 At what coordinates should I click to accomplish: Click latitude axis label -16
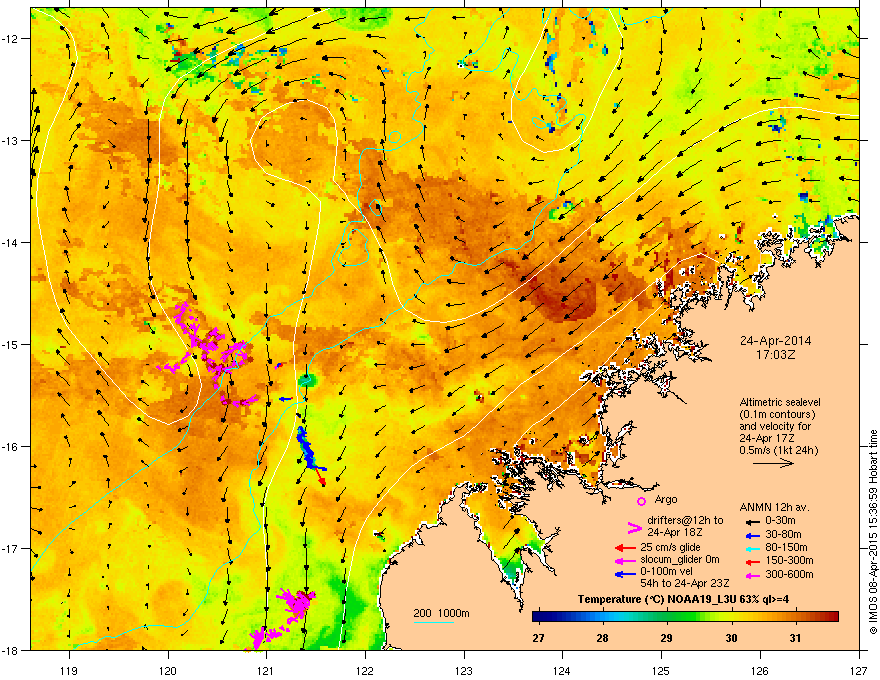tap(11, 447)
